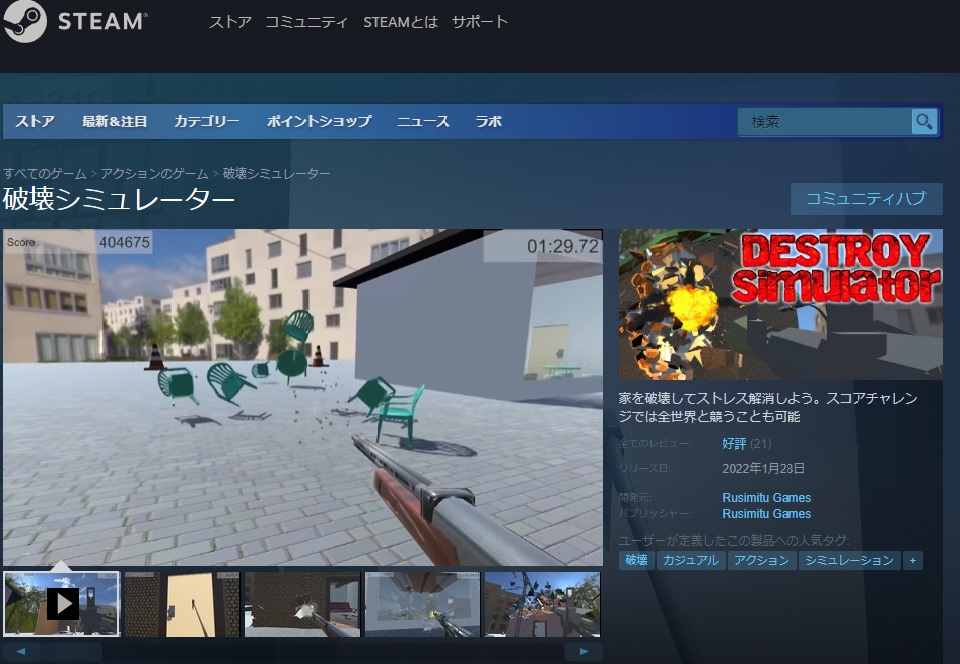Open the ニュース tab

[x=423, y=121]
